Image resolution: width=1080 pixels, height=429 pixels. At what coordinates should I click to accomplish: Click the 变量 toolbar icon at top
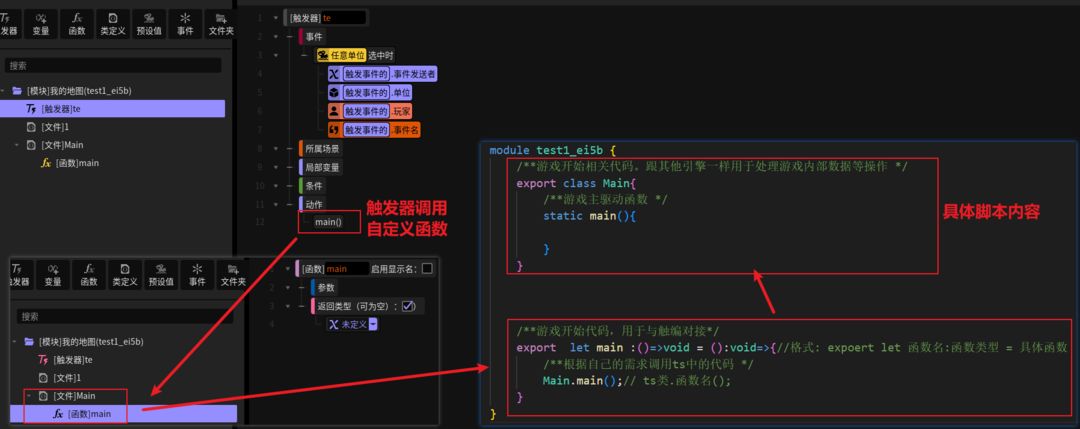coord(41,24)
